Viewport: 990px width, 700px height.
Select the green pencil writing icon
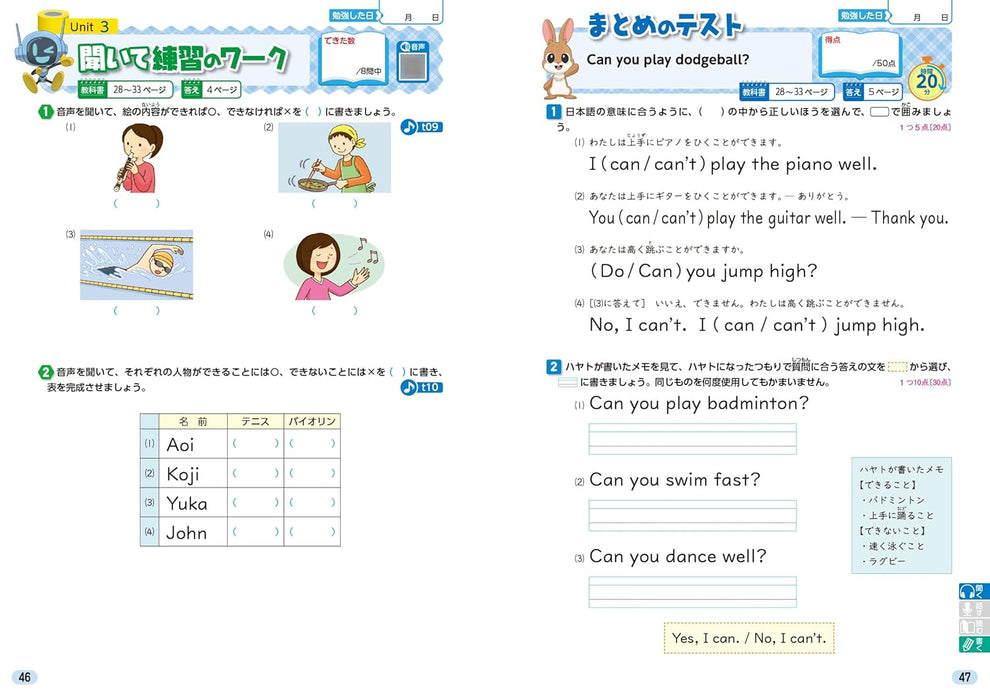coord(967,645)
